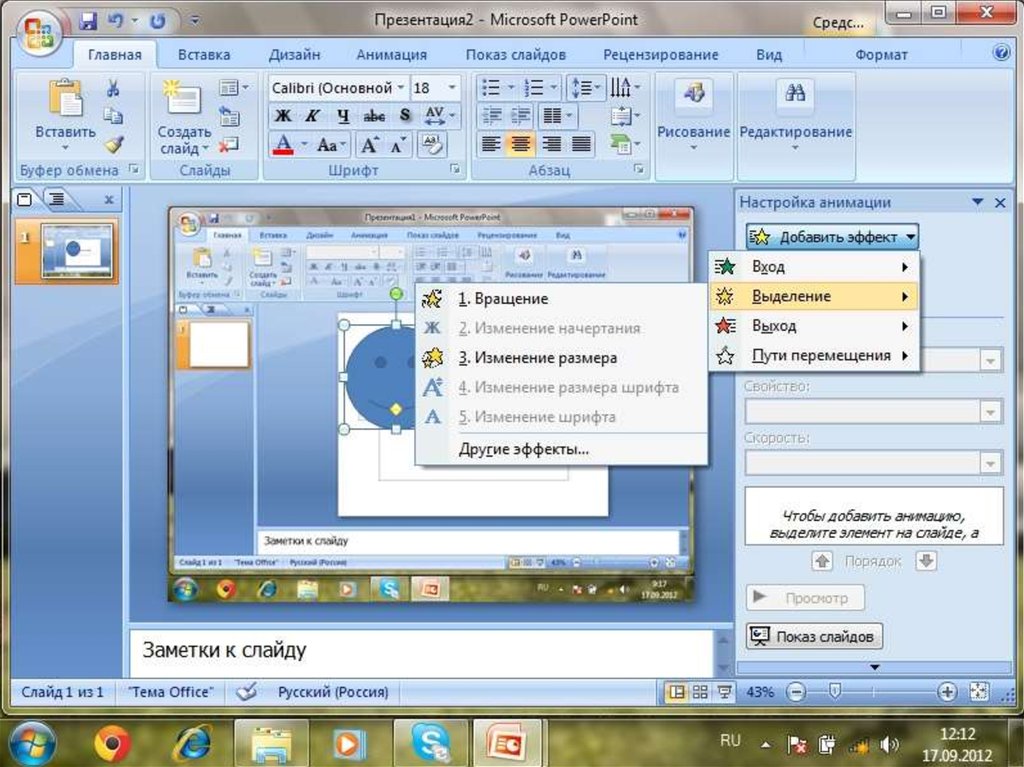This screenshot has width=1024, height=767.
Task: Select Изменение размера effect
Action: click(561, 357)
